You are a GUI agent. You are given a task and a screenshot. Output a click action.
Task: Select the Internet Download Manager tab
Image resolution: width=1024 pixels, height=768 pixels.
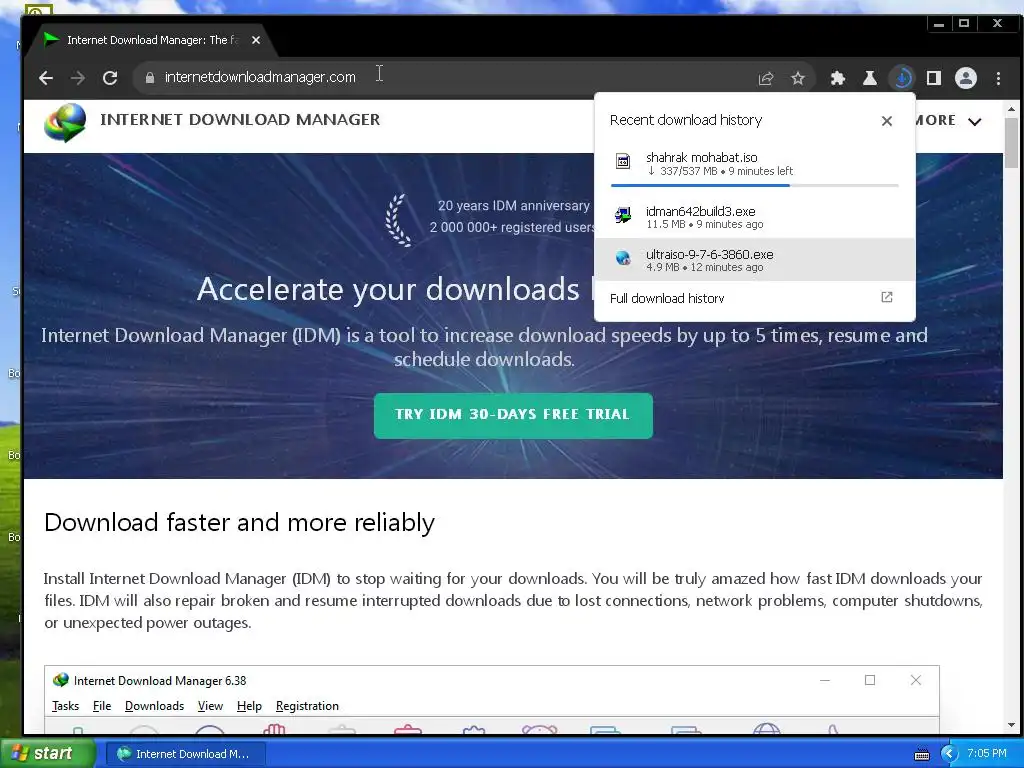152,40
